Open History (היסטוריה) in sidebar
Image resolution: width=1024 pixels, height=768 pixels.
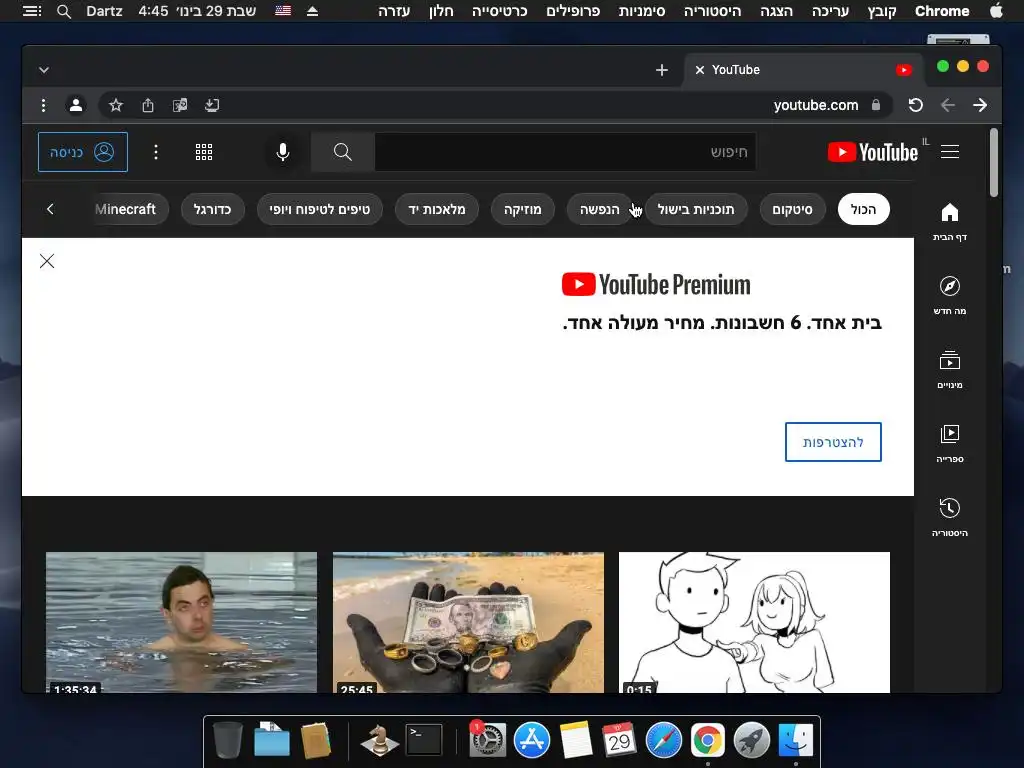tap(950, 517)
